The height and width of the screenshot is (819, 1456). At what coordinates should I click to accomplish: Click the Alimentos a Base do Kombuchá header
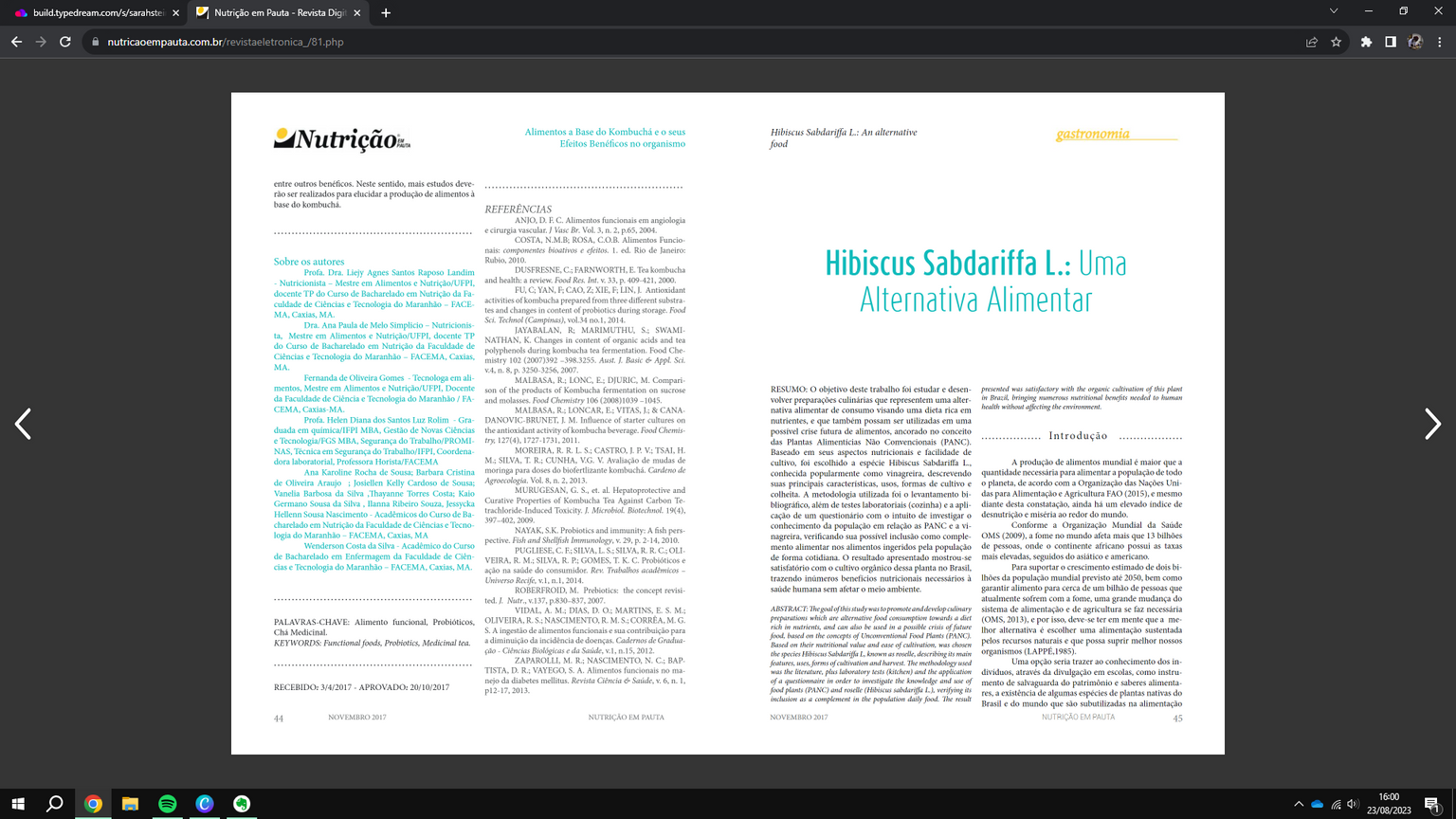point(605,137)
